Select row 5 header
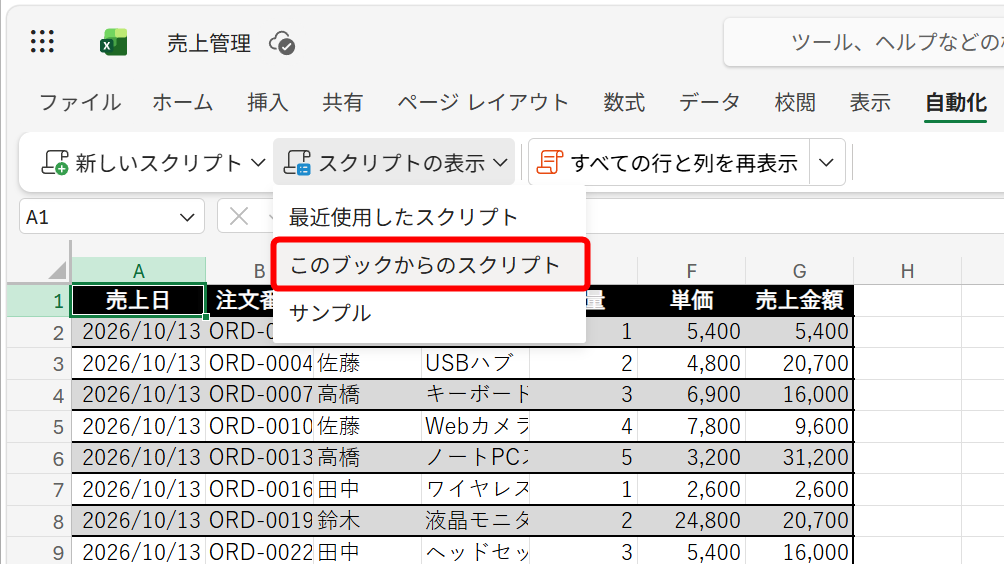 click(38, 426)
